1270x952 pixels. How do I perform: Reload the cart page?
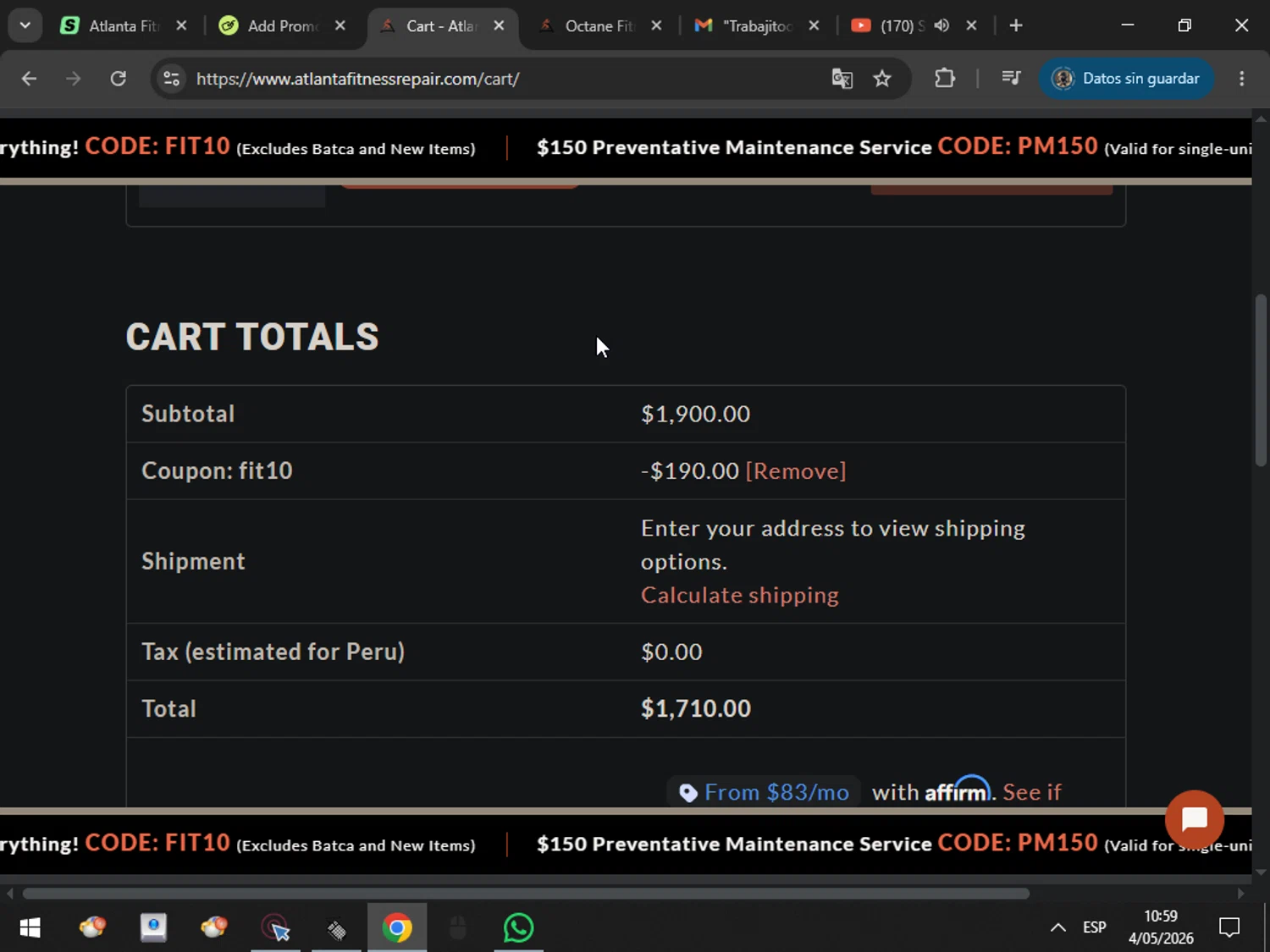point(119,79)
